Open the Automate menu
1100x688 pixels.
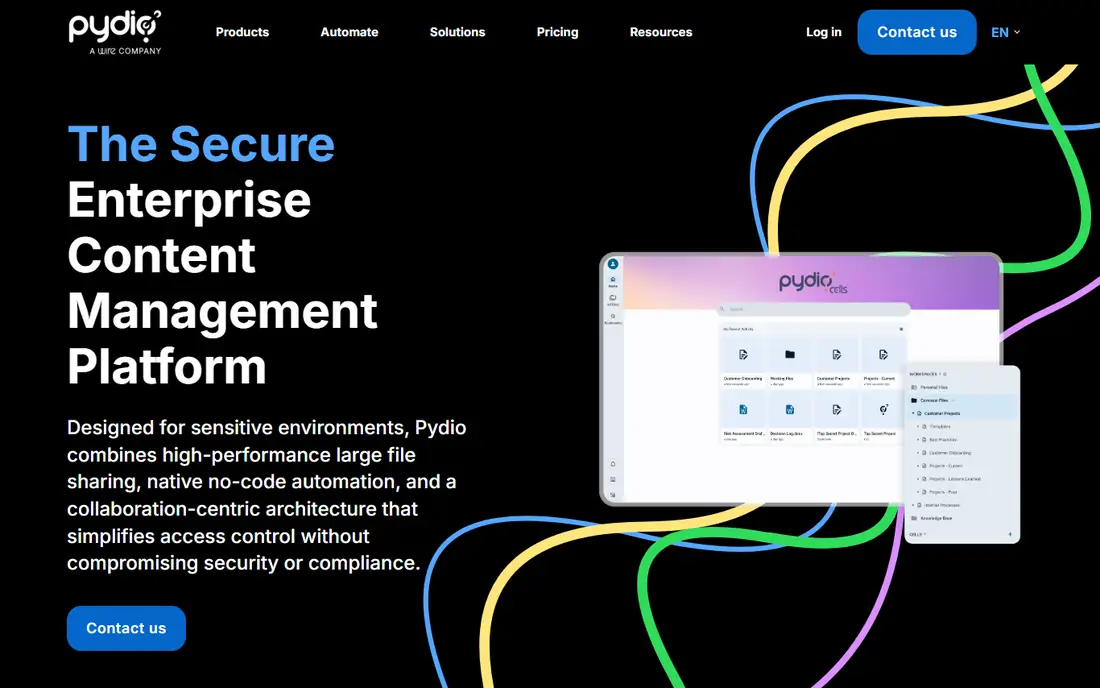point(349,32)
